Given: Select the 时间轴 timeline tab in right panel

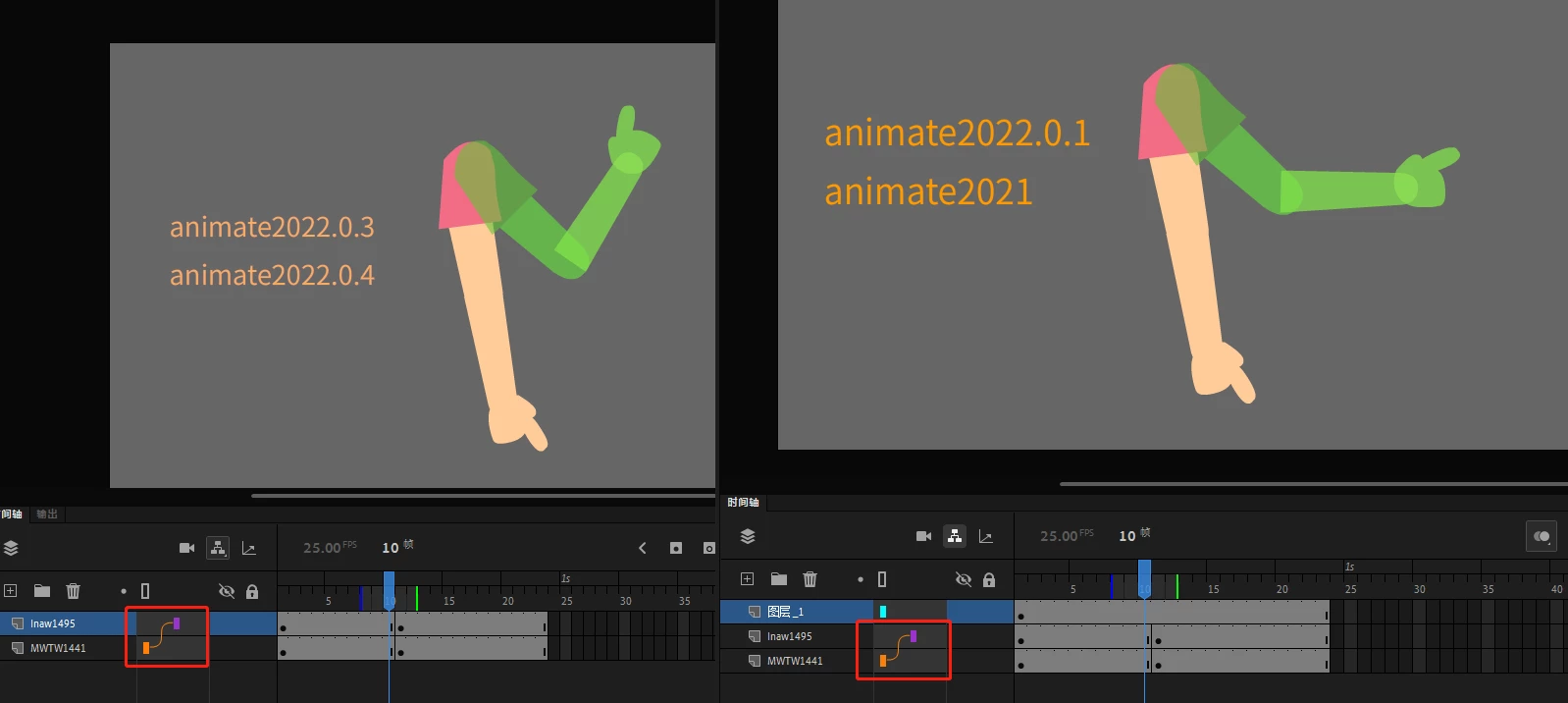Looking at the screenshot, I should pyautogui.click(x=743, y=503).
